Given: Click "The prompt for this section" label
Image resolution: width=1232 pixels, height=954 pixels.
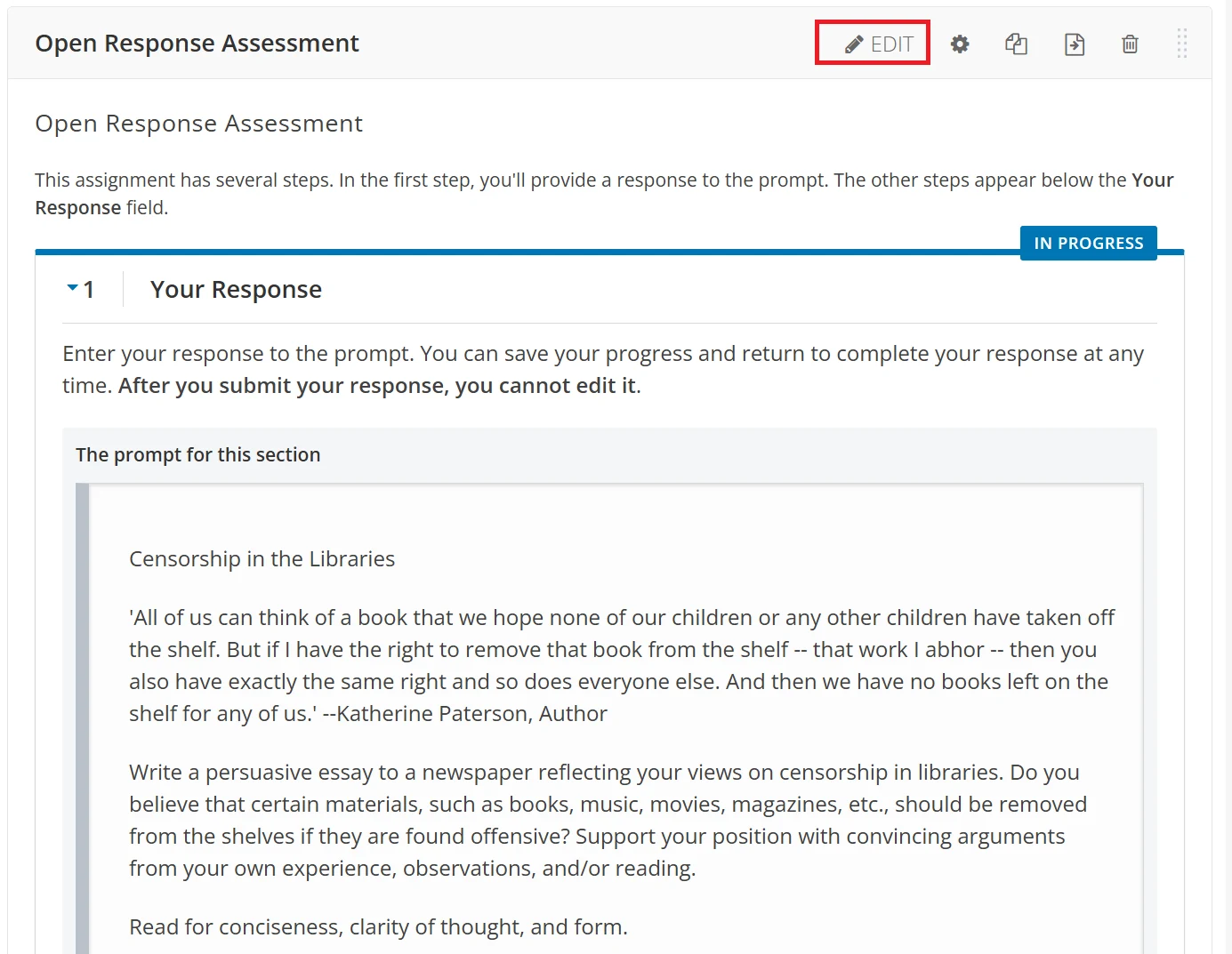Looking at the screenshot, I should click(197, 454).
